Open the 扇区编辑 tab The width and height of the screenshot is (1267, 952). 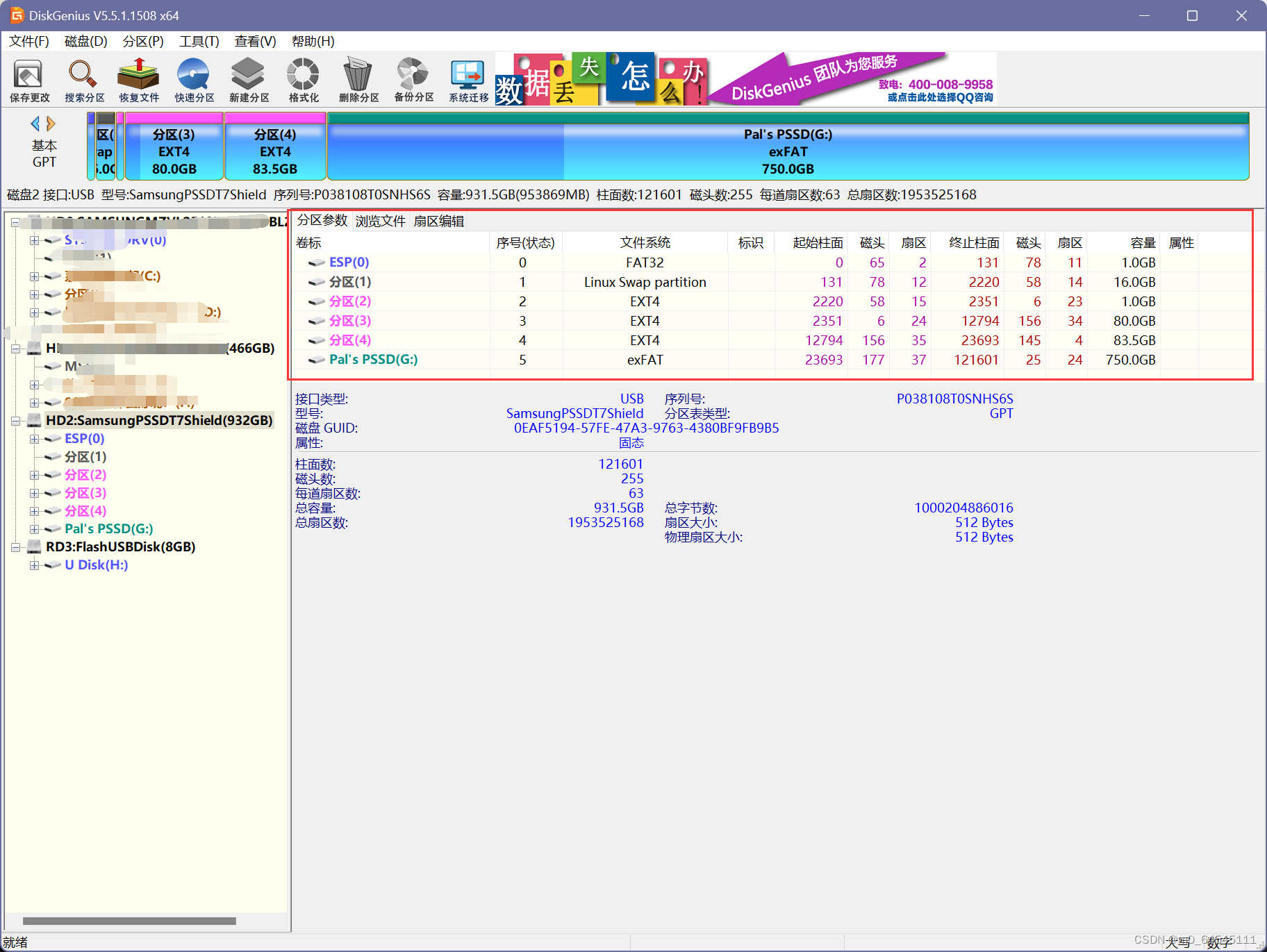pos(440,221)
